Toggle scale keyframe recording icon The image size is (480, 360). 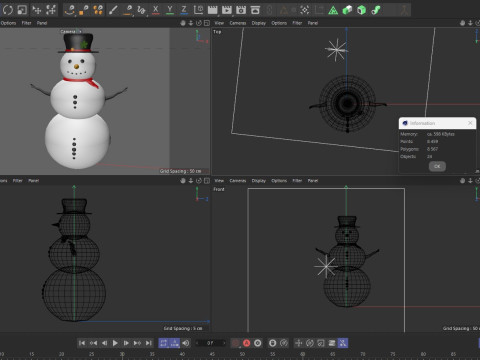click(x=321, y=343)
